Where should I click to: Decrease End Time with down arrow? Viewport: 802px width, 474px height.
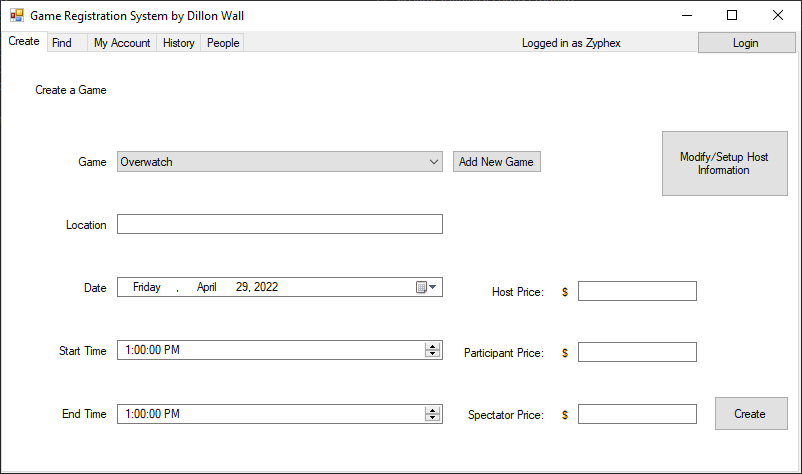(432, 418)
